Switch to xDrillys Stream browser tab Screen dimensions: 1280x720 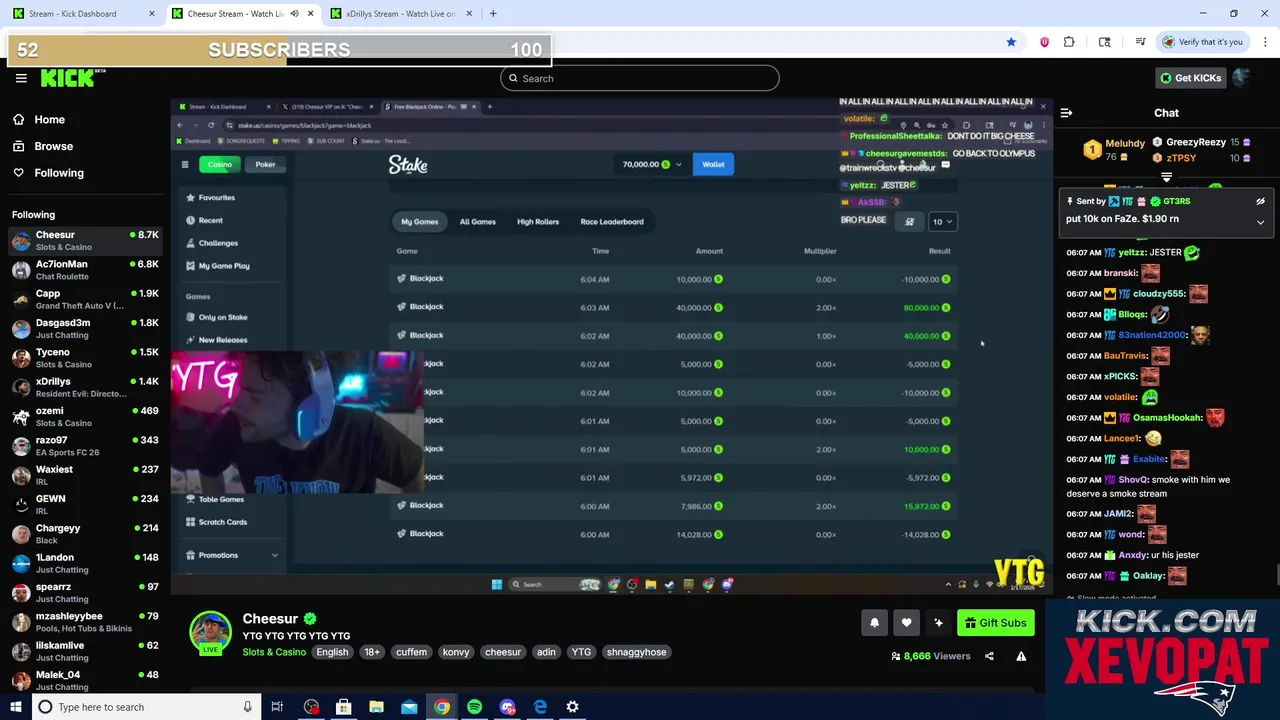tap(400, 13)
